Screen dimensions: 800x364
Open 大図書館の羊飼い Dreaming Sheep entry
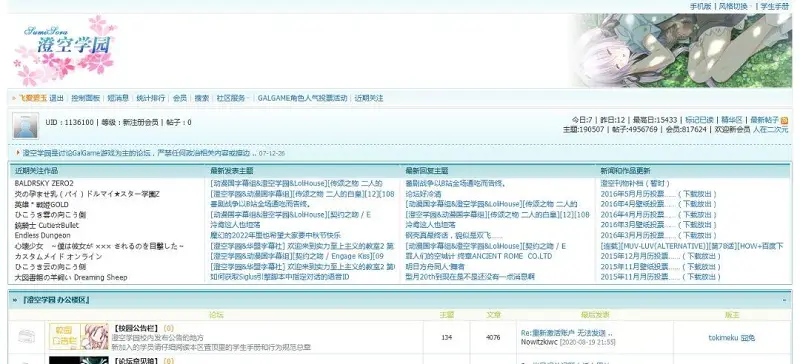click(x=71, y=277)
